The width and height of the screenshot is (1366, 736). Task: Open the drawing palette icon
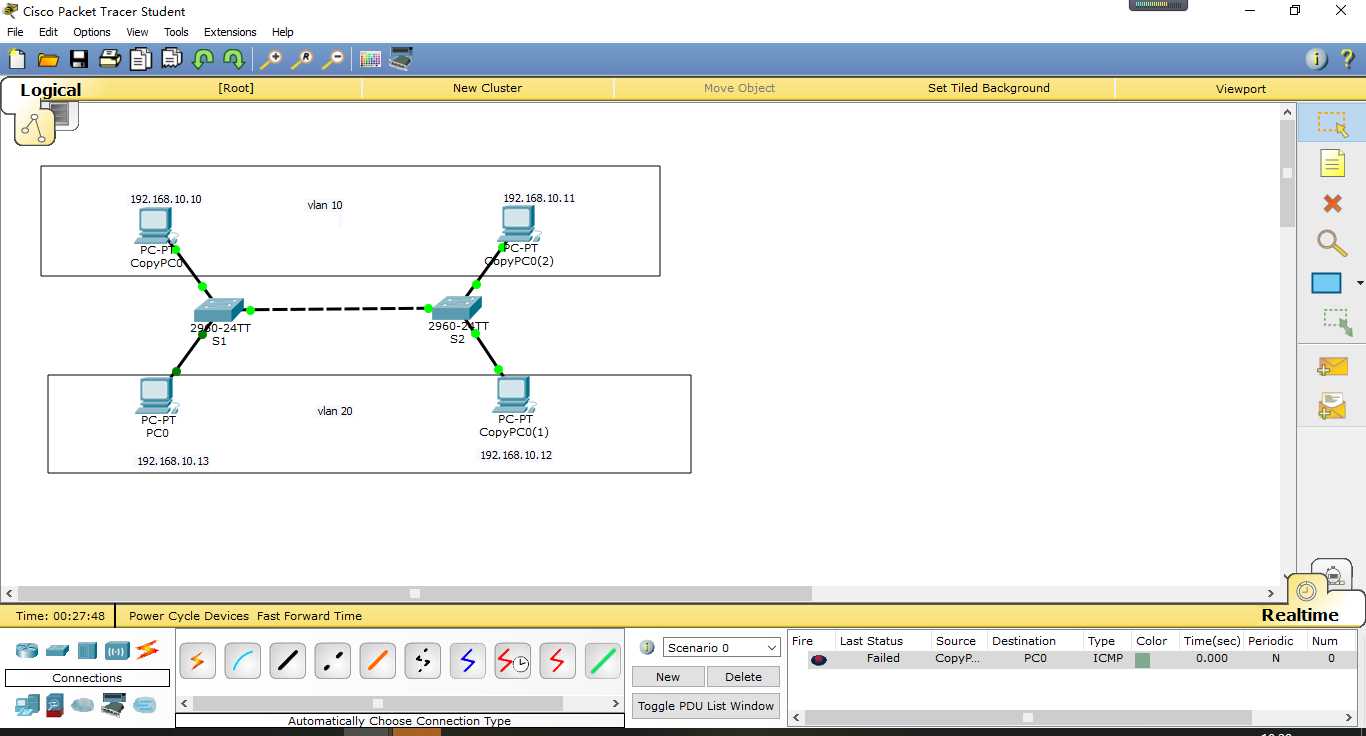pos(370,59)
